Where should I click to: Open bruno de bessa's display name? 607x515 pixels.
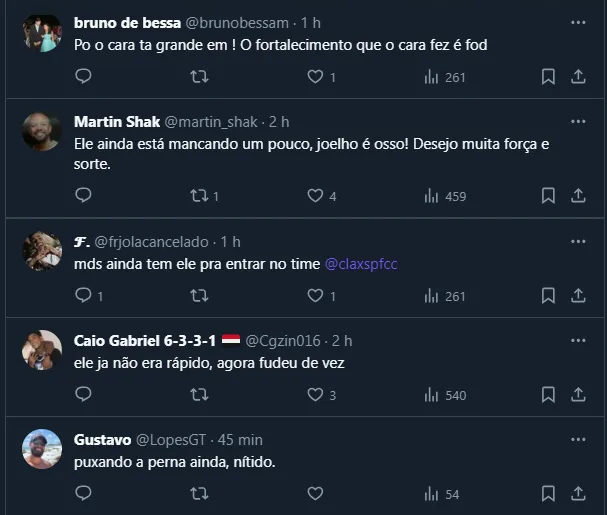129,22
